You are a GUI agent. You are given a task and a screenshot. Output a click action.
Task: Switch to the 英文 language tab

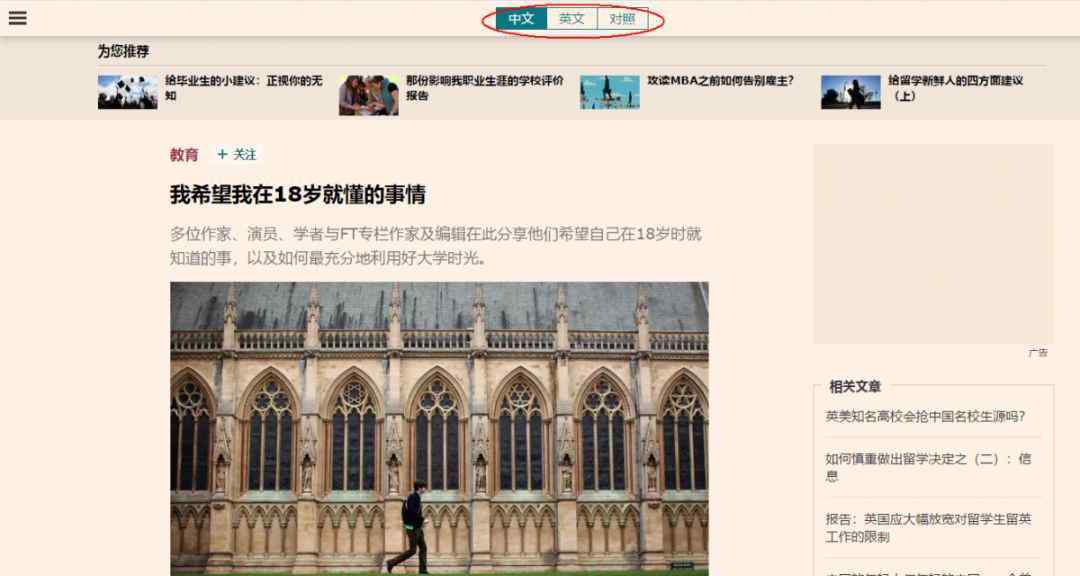click(572, 19)
